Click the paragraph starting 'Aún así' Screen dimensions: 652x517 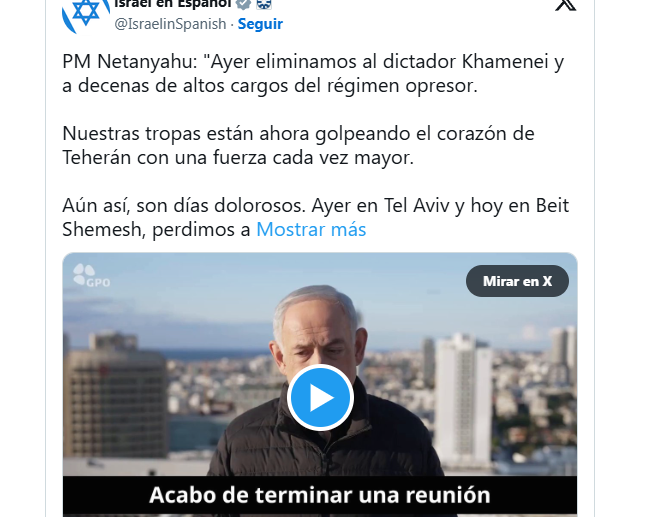(316, 217)
